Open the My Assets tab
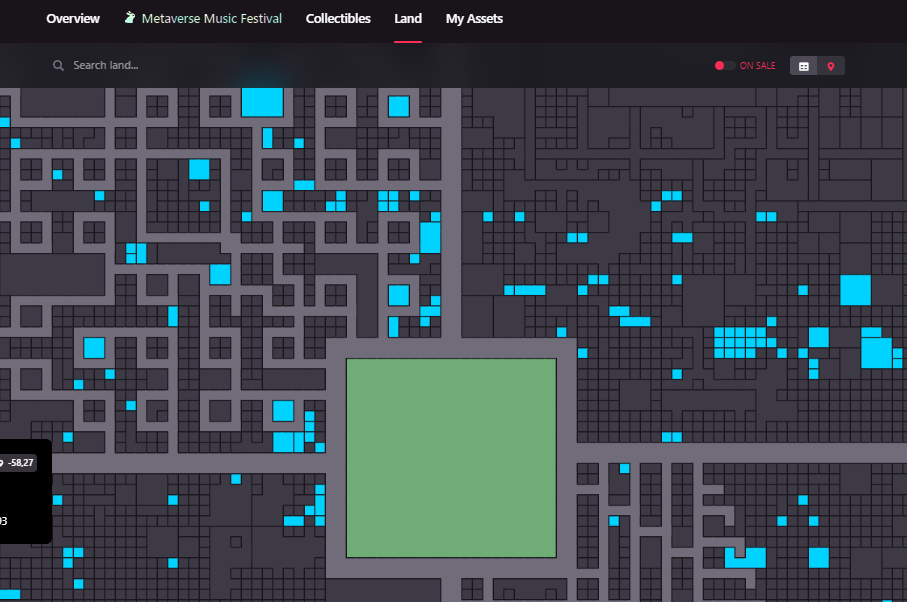The height and width of the screenshot is (602, 907). click(x=474, y=19)
